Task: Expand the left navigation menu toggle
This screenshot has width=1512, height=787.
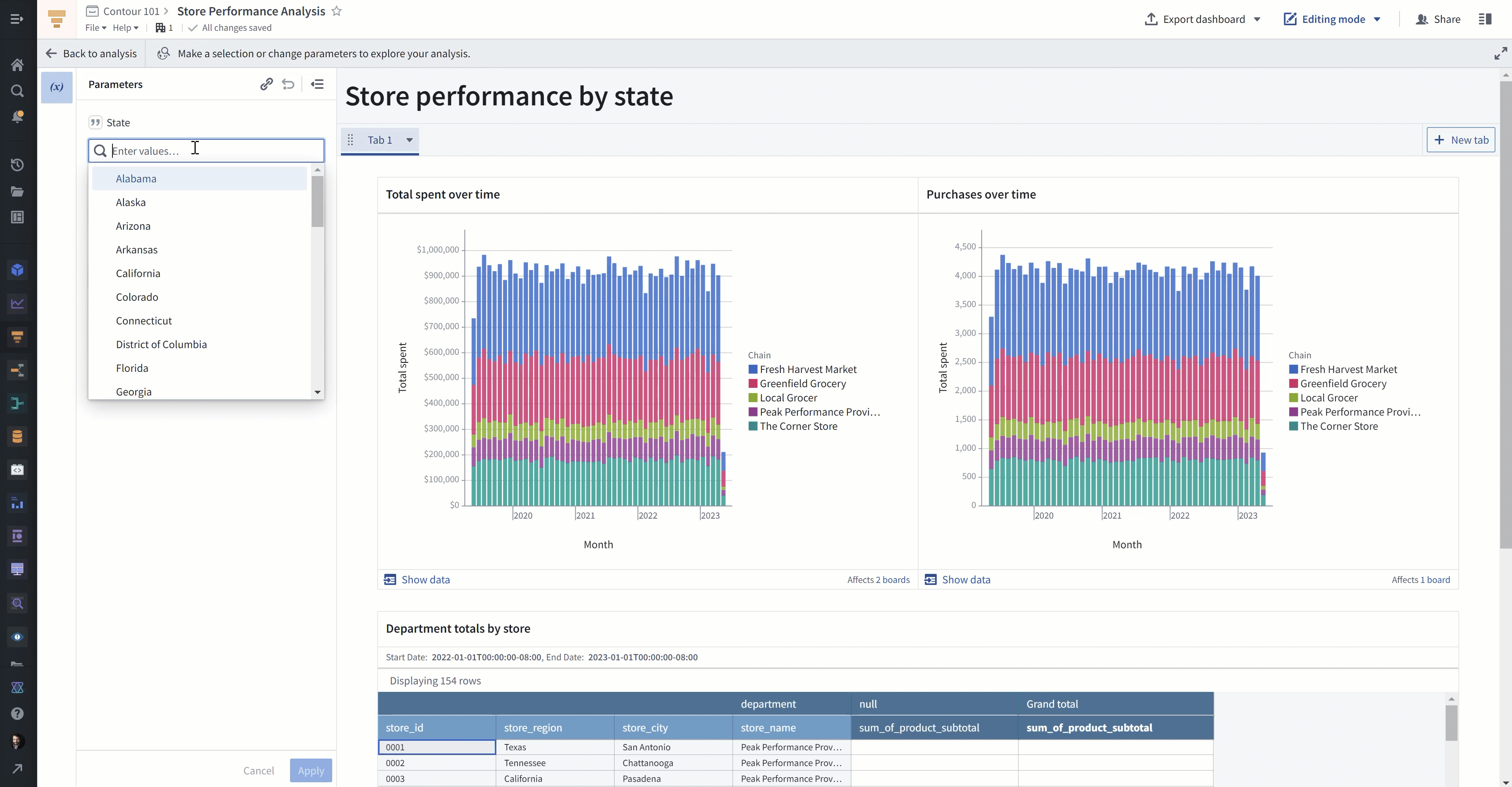Action: tap(18, 19)
